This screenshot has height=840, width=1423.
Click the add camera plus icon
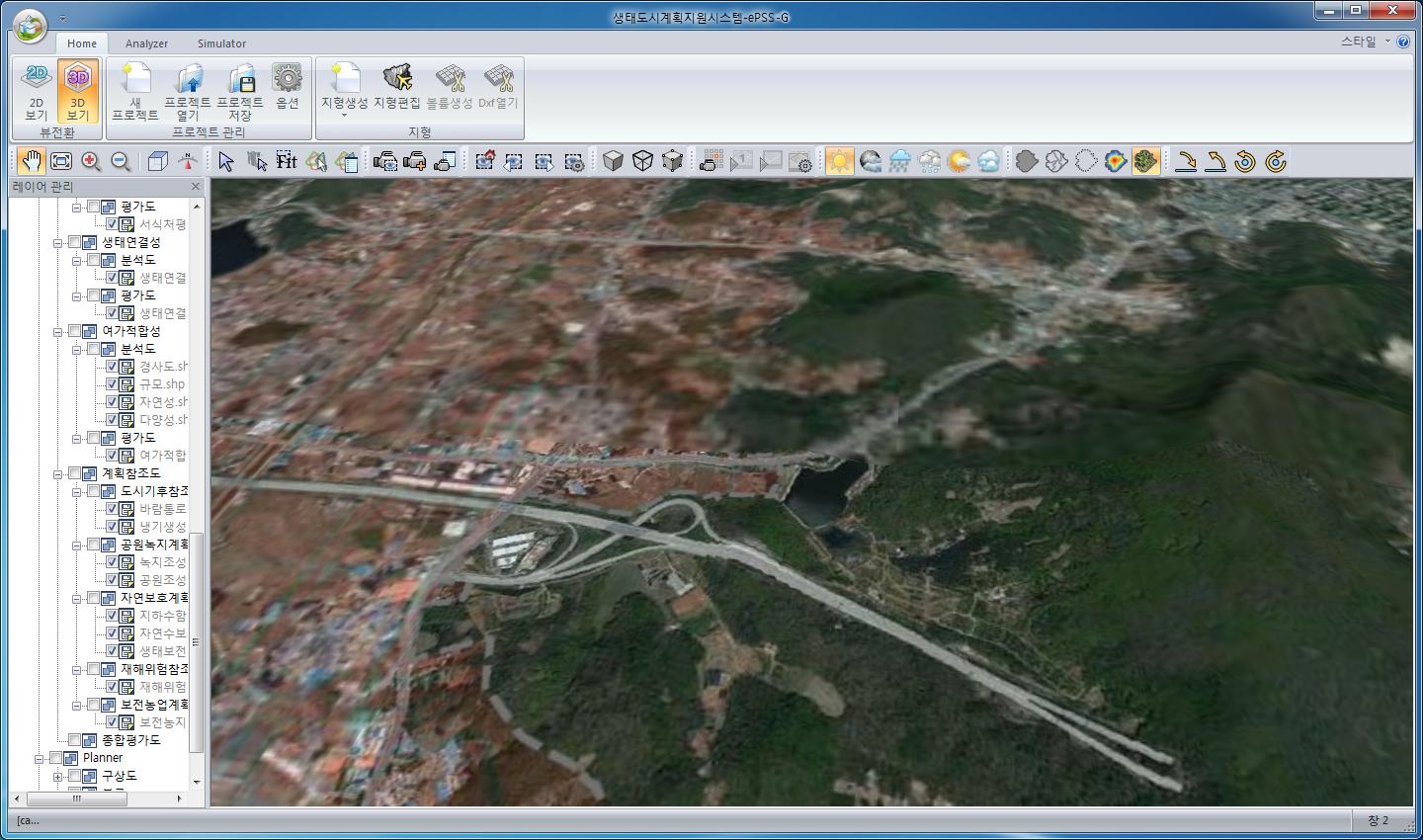click(415, 161)
